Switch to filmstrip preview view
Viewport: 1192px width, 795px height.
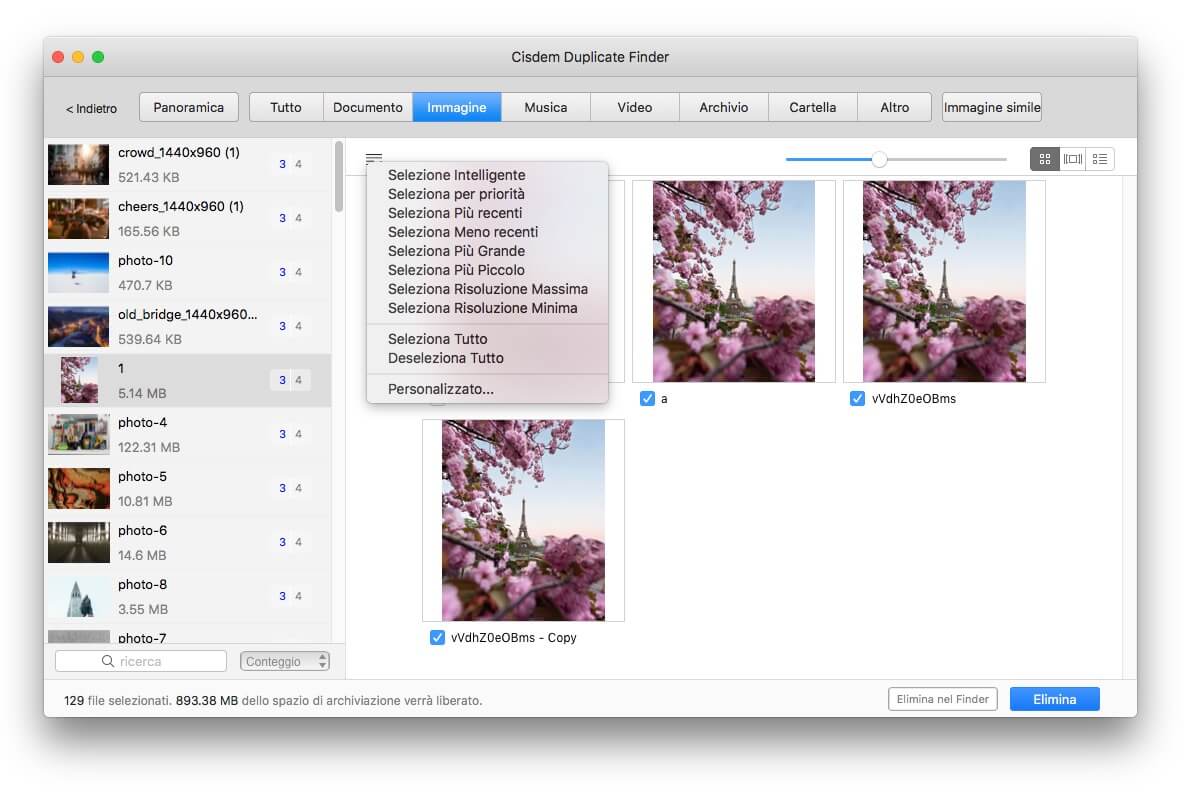click(x=1073, y=159)
